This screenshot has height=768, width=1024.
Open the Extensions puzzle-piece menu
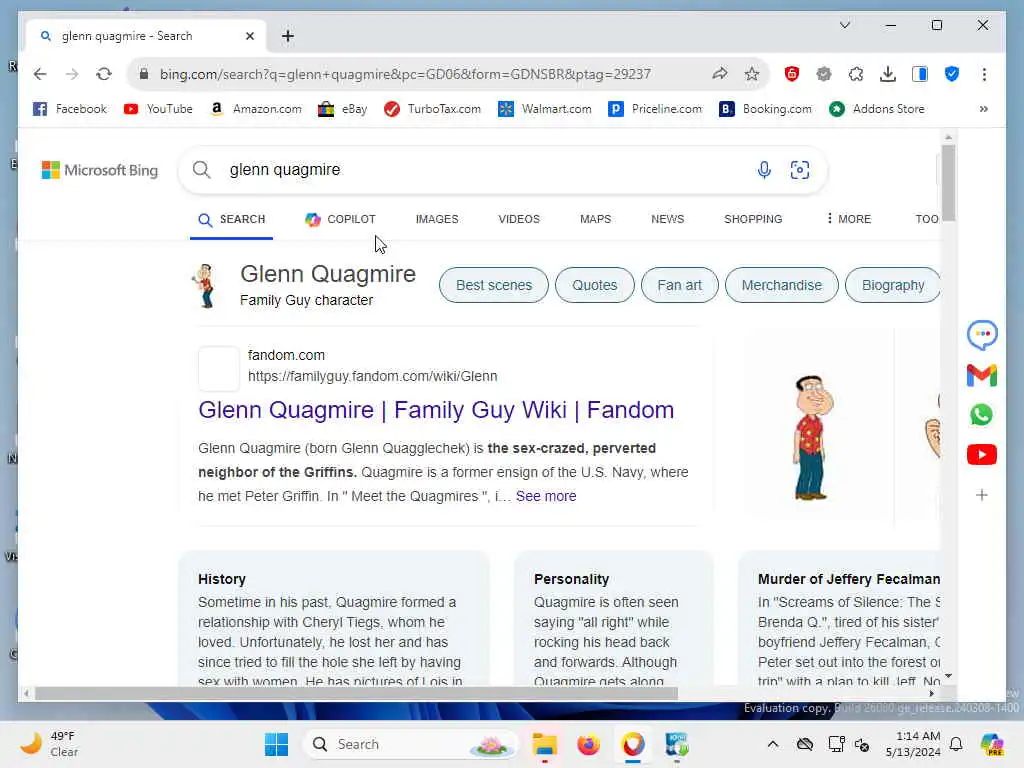tap(856, 74)
